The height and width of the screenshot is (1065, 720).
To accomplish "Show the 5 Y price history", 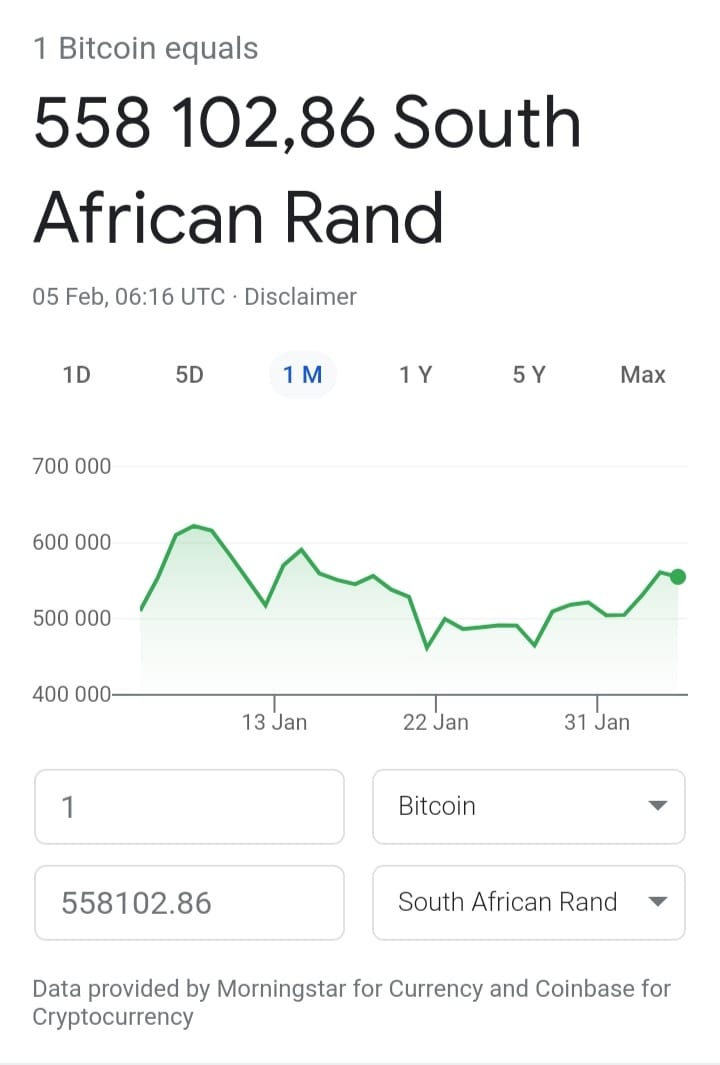I will click(x=529, y=374).
